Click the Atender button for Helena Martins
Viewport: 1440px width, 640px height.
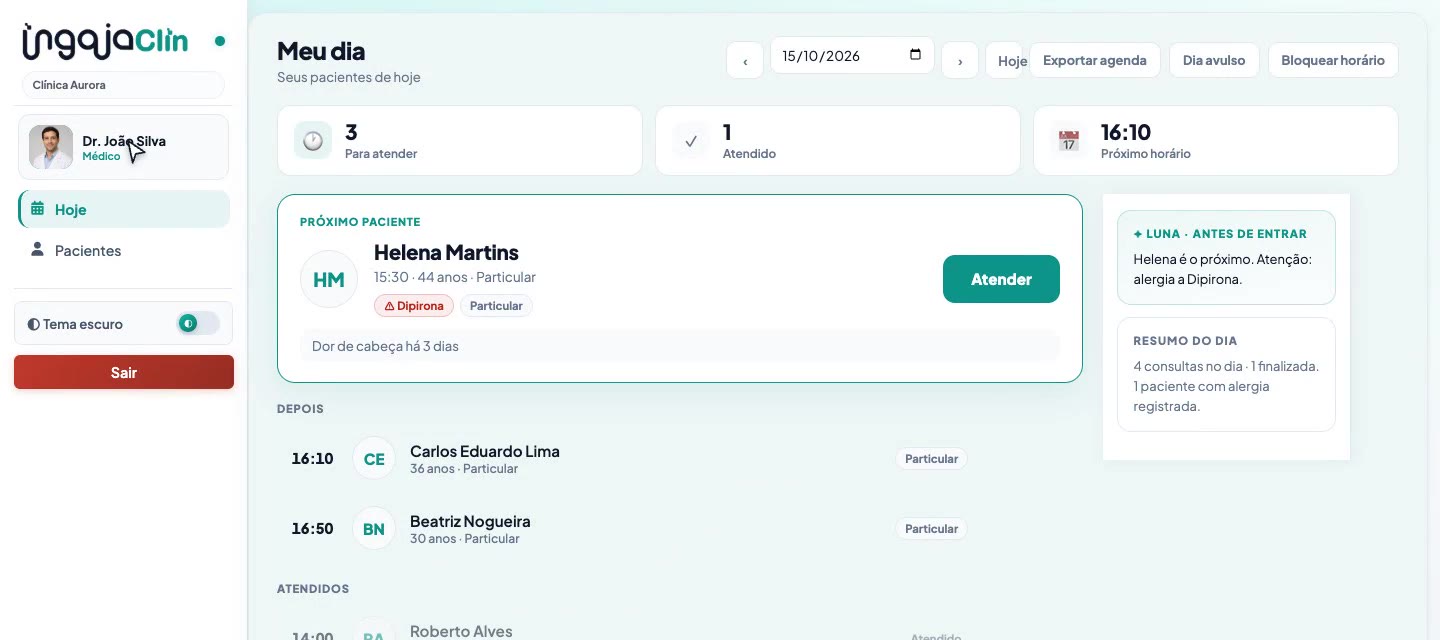[x=1001, y=279]
